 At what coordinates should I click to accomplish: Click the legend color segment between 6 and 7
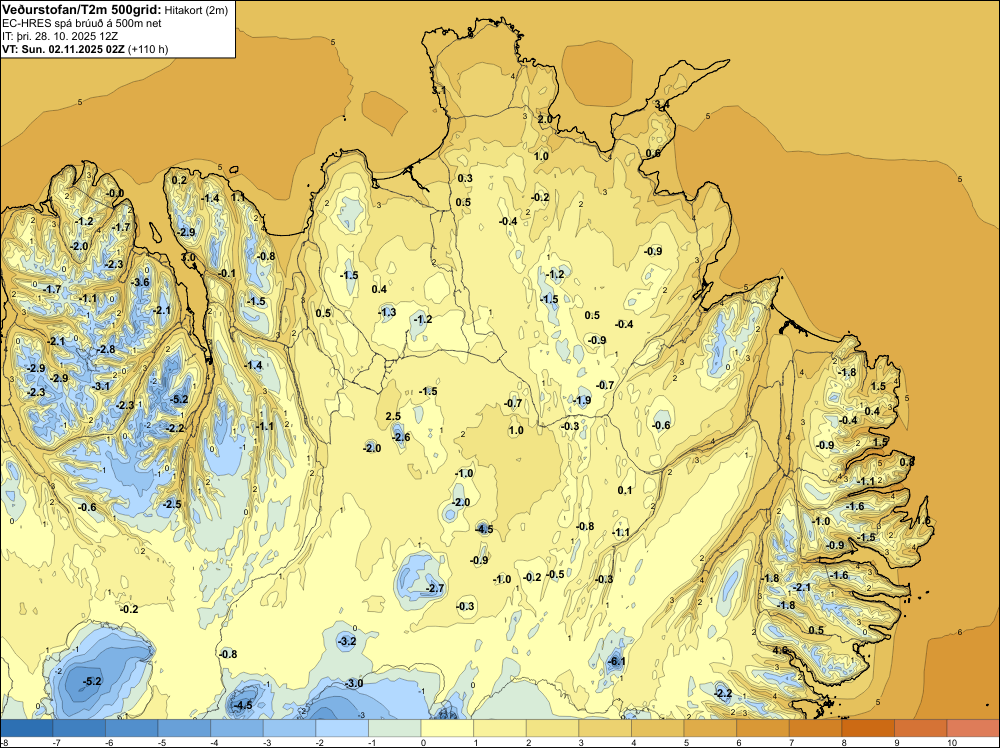pyautogui.click(x=763, y=728)
